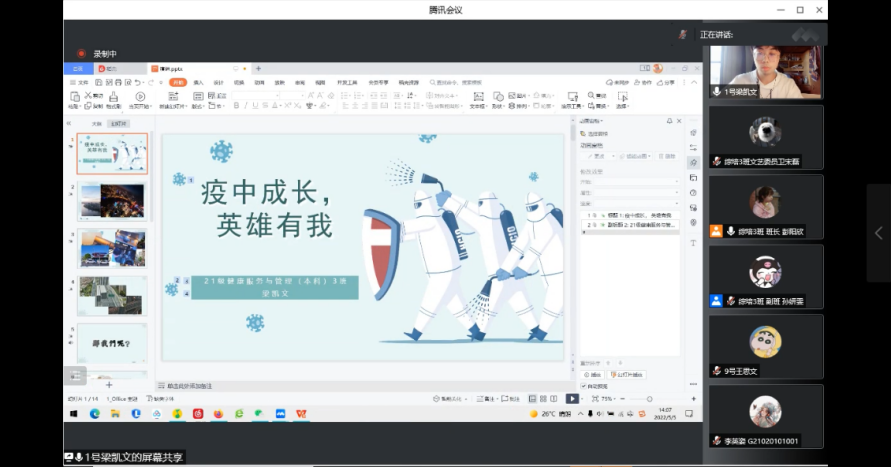Toggle microphone for 1号梁凯文 participant

click(717, 91)
